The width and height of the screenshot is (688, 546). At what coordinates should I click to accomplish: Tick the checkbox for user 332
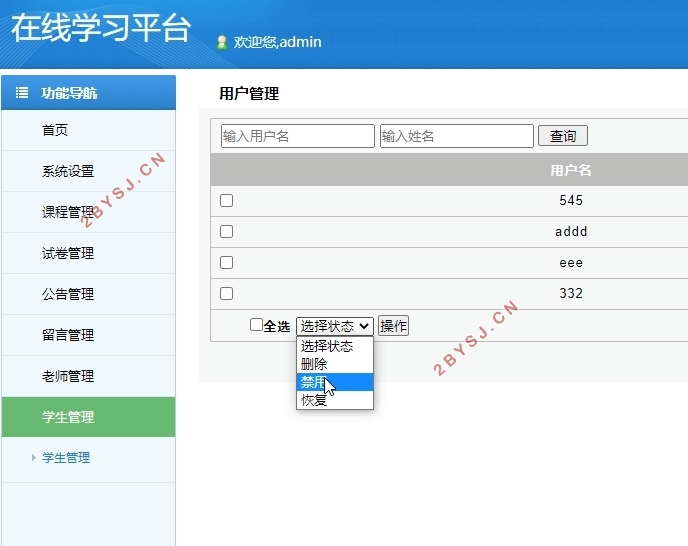point(226,293)
